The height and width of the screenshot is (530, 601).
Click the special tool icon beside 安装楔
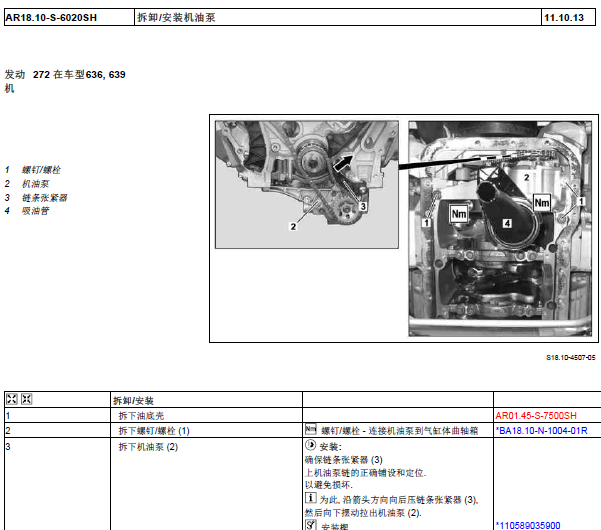(x=310, y=525)
